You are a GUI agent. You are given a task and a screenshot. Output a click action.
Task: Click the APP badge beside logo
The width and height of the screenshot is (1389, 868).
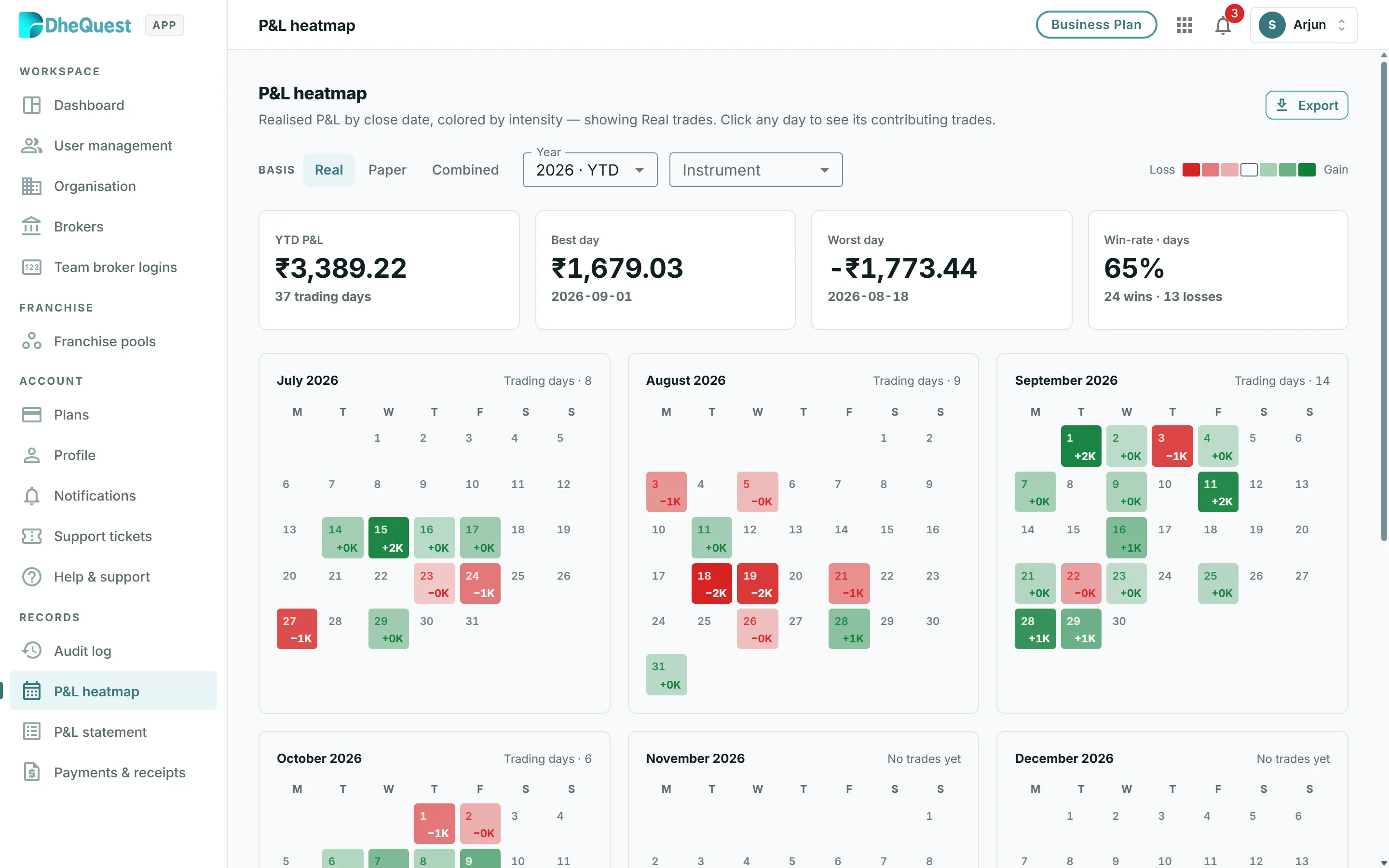[x=164, y=25]
